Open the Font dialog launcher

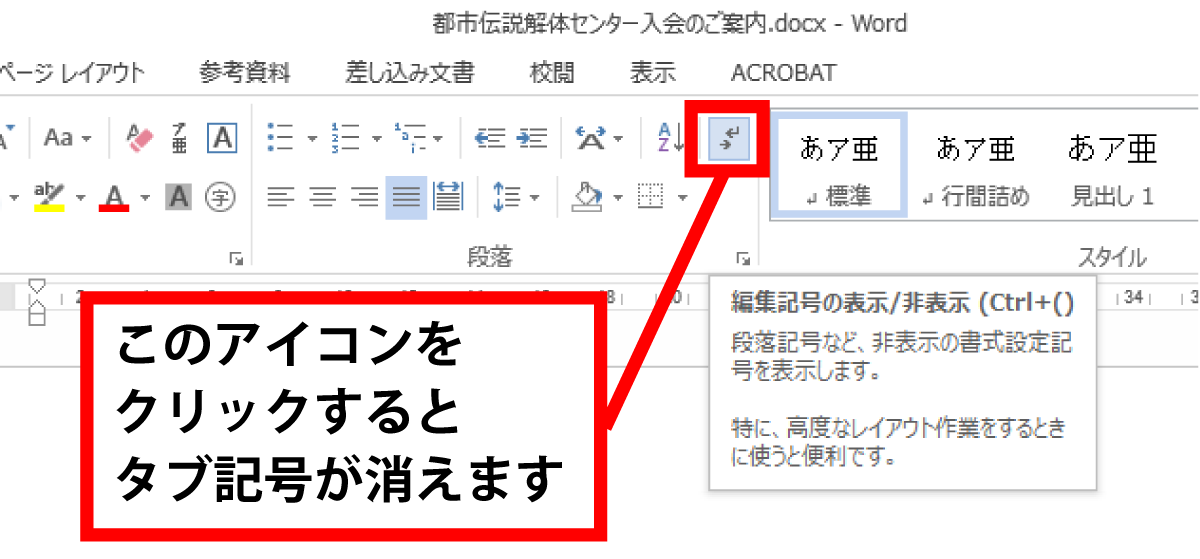(x=236, y=259)
